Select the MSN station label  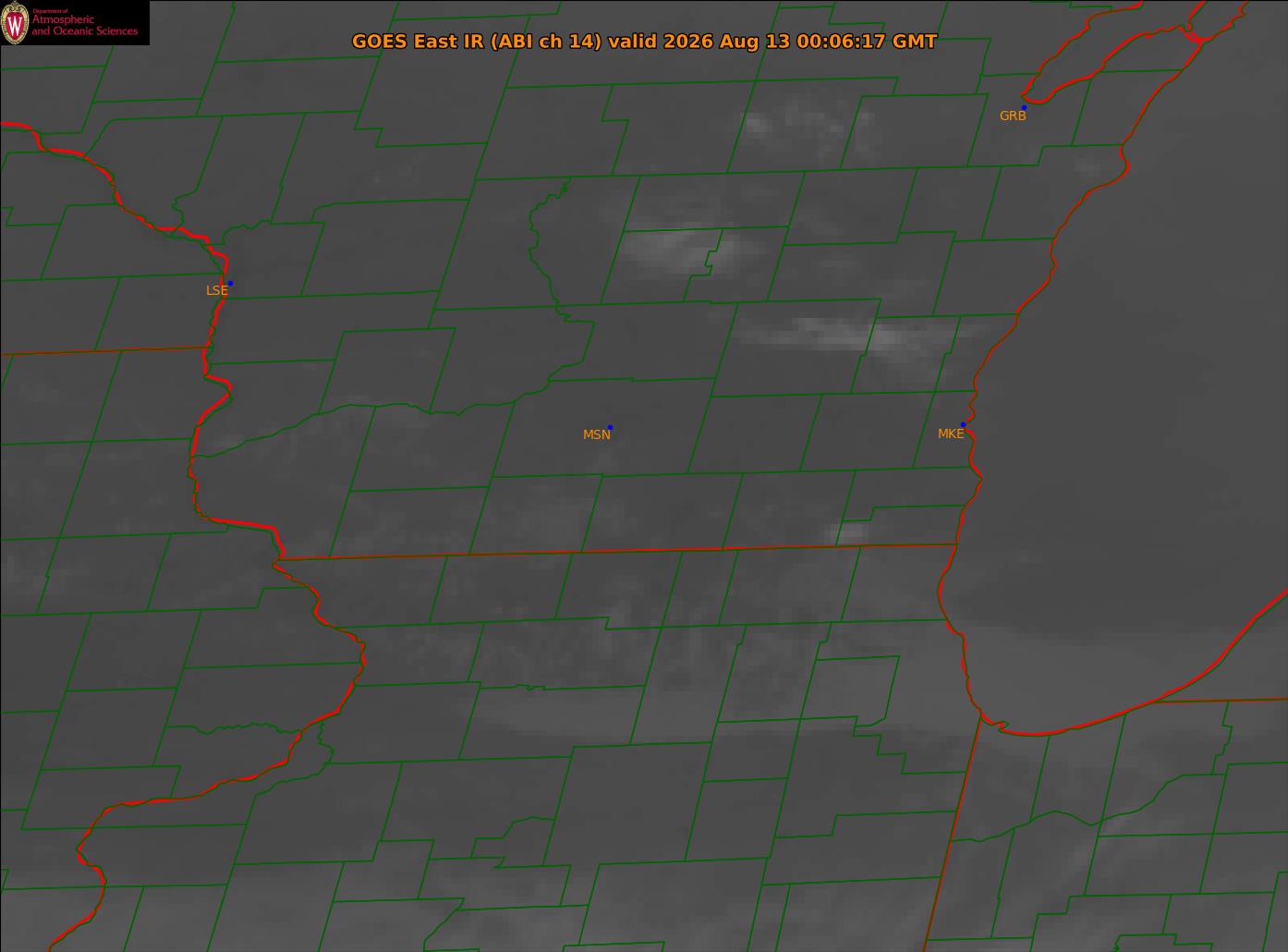(x=596, y=434)
